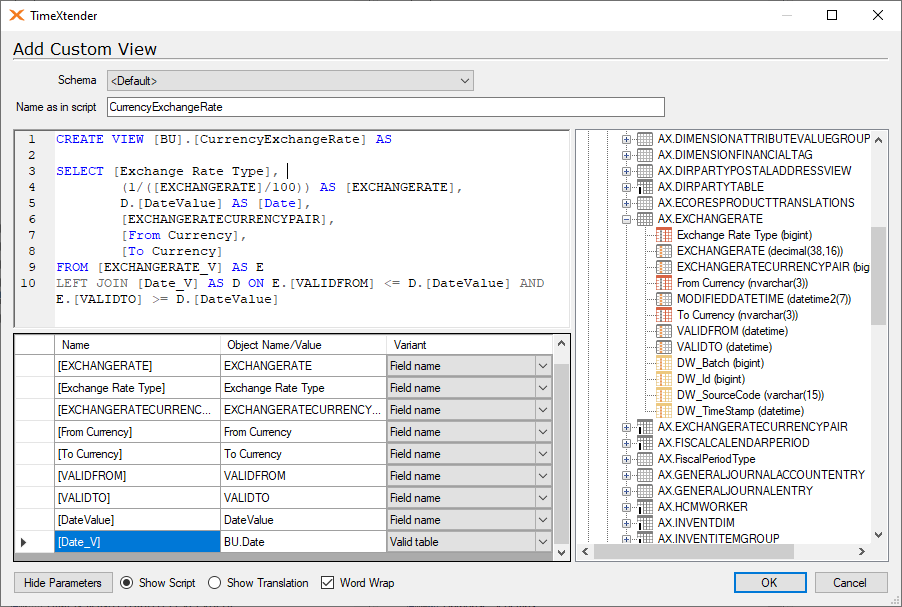
Task: Expand the AX.FISCALCALENDARPERIOD tree node
Action: pyautogui.click(x=626, y=443)
